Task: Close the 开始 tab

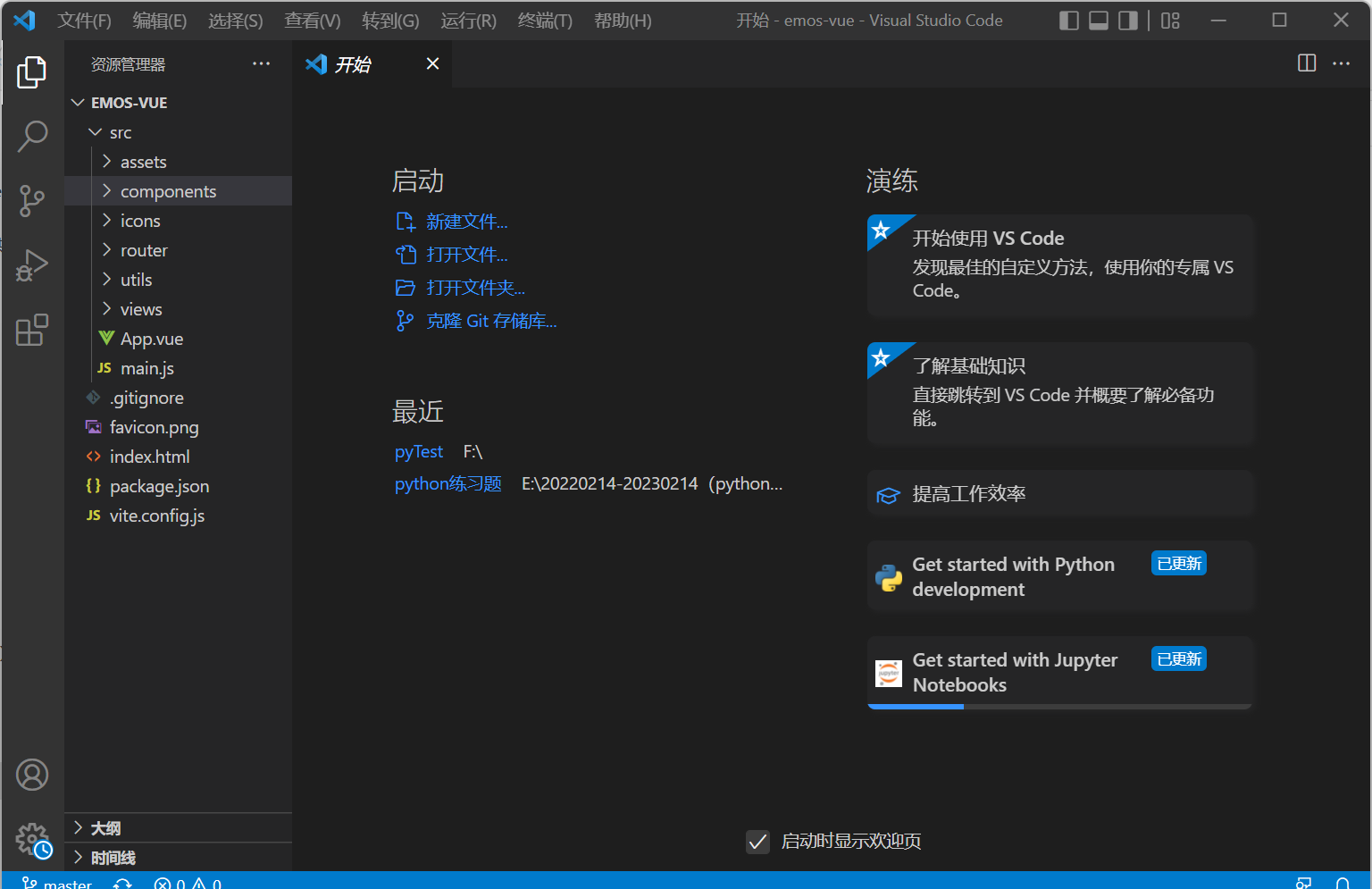Action: pyautogui.click(x=432, y=63)
